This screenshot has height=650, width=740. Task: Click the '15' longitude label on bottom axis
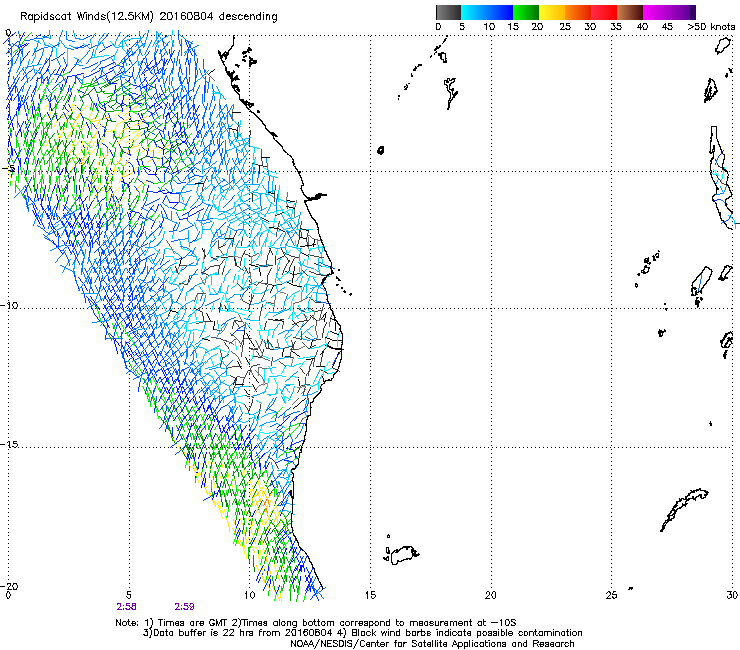pyautogui.click(x=370, y=595)
